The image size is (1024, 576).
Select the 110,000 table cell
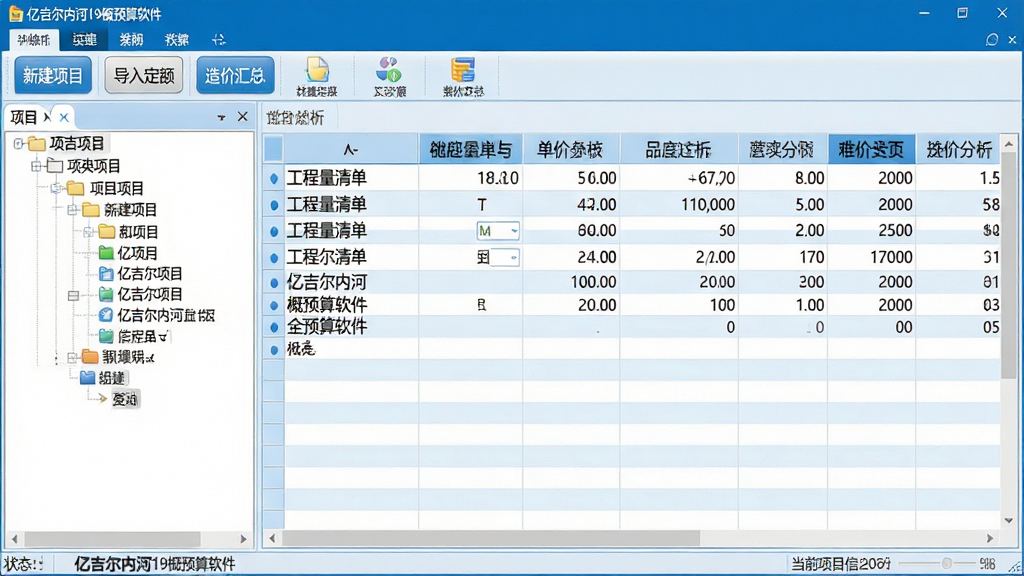click(679, 204)
